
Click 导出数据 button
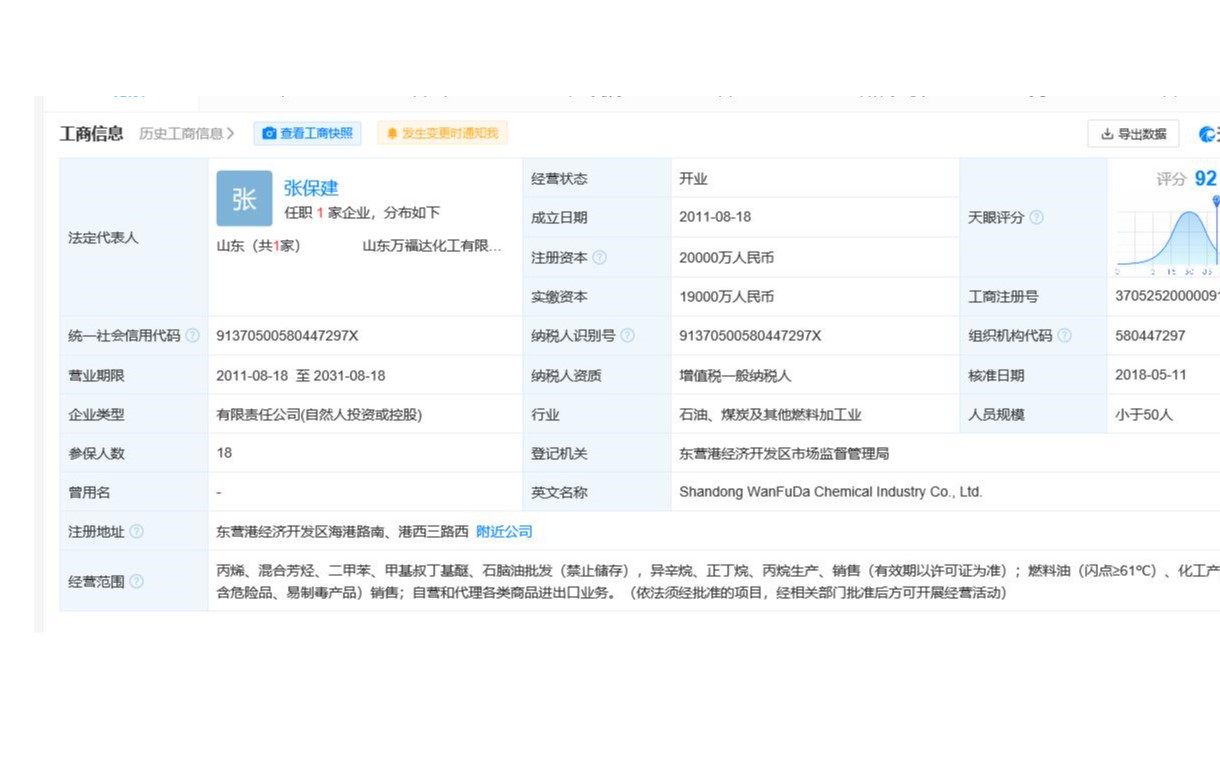pos(1133,134)
